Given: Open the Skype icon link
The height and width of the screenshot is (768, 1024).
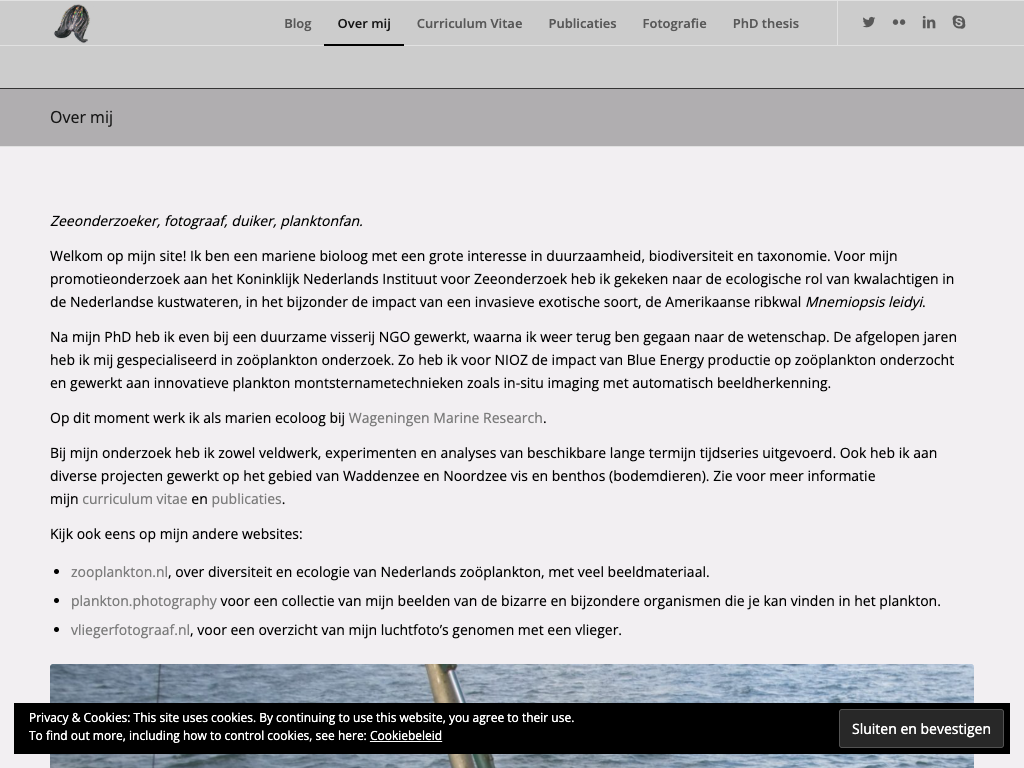Looking at the screenshot, I should coord(959,22).
